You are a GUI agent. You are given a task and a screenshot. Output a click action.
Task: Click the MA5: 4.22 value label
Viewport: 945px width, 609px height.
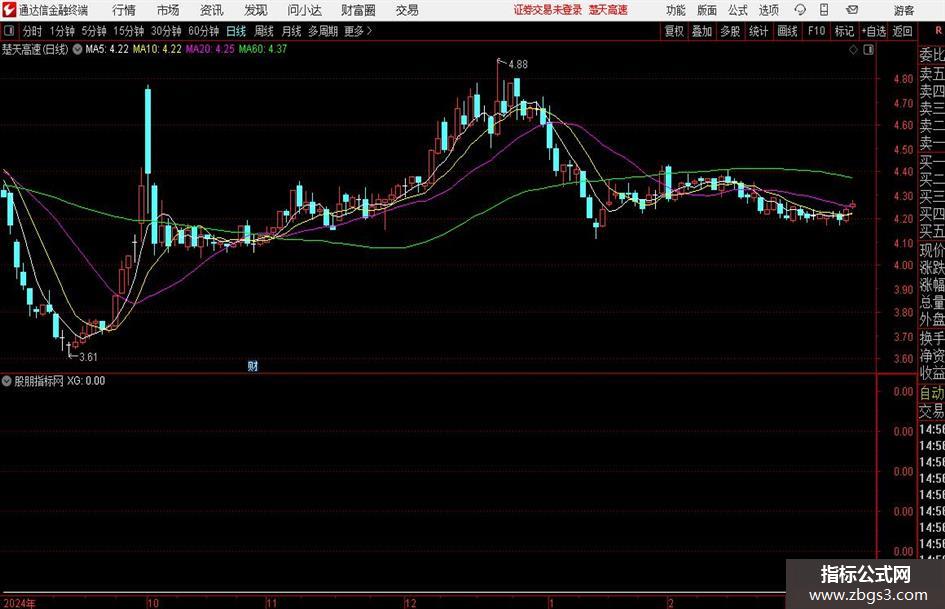point(107,49)
